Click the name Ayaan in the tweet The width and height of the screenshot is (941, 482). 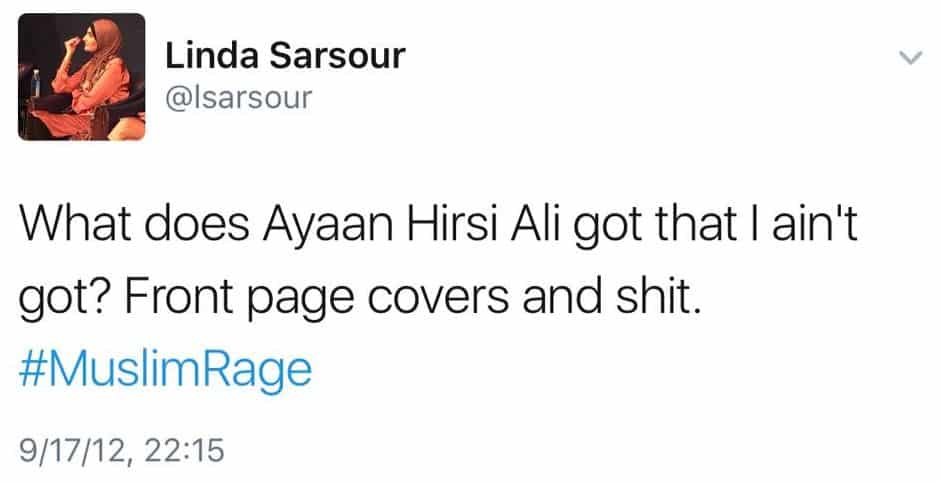pyautogui.click(x=328, y=224)
